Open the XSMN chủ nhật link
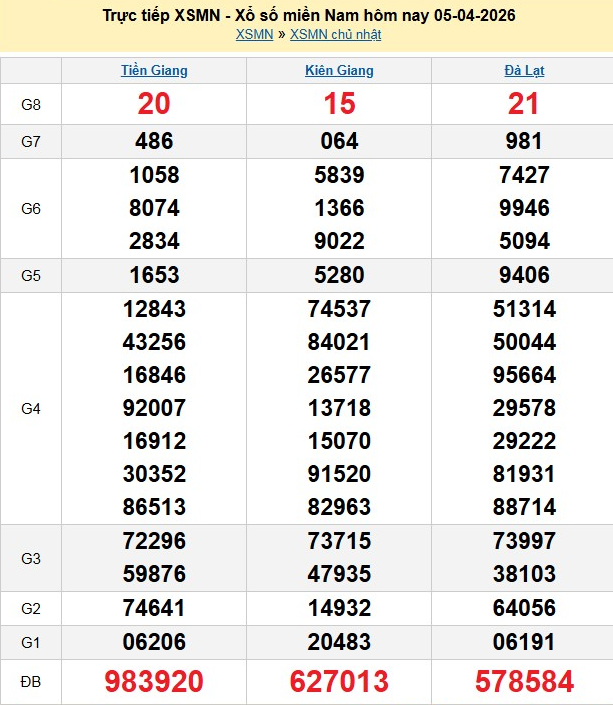The width and height of the screenshot is (613, 705). tap(335, 34)
